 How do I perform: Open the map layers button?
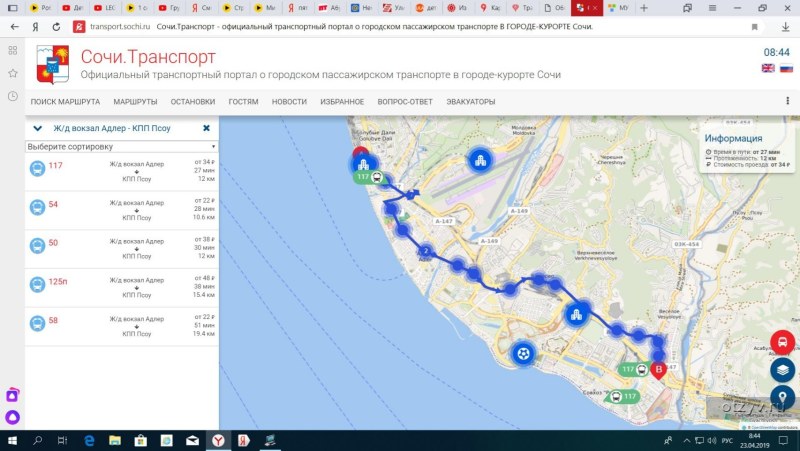(783, 370)
